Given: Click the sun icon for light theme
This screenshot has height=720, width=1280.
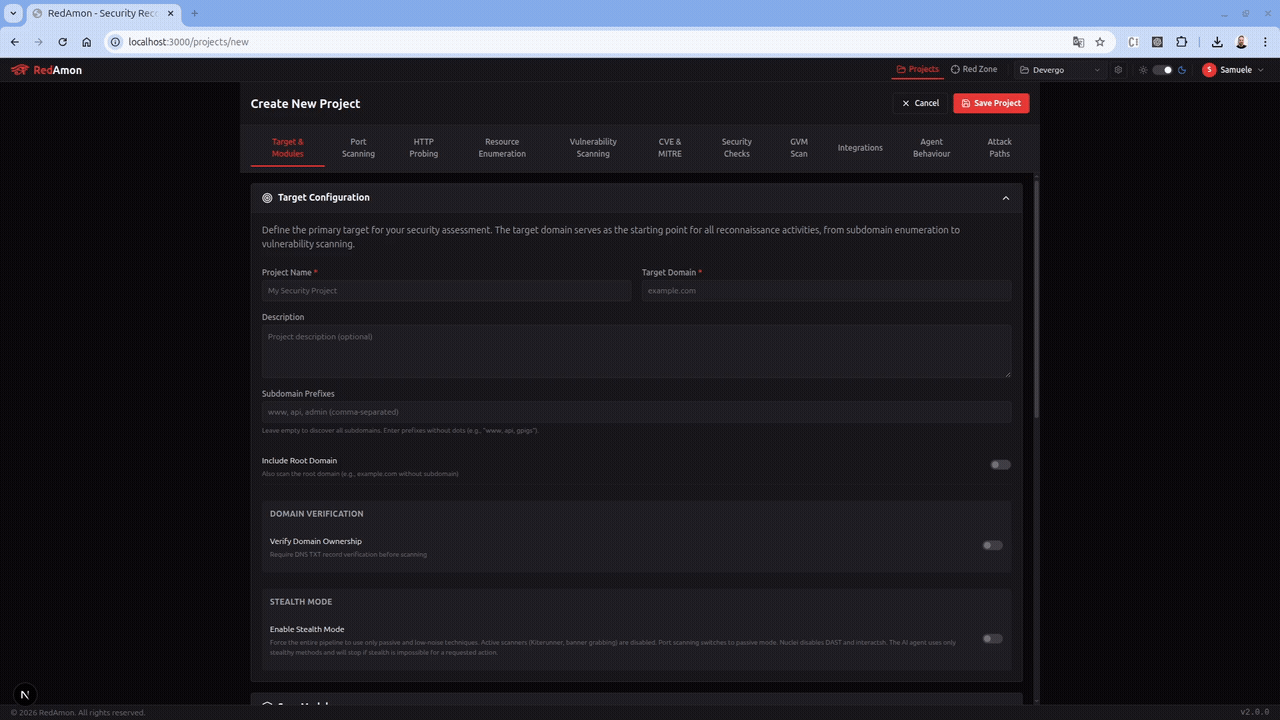Looking at the screenshot, I should tap(1143, 70).
